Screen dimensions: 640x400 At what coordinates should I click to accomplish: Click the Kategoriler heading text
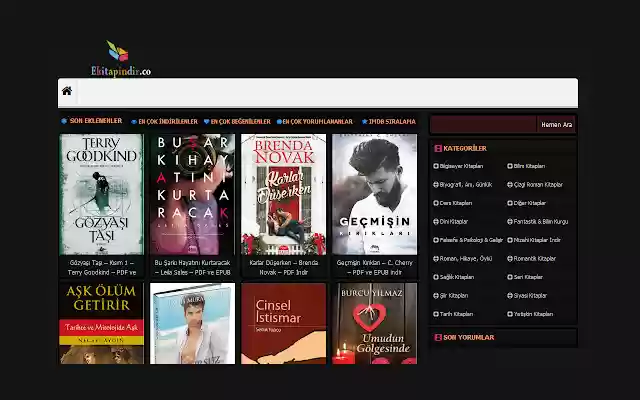465,149
